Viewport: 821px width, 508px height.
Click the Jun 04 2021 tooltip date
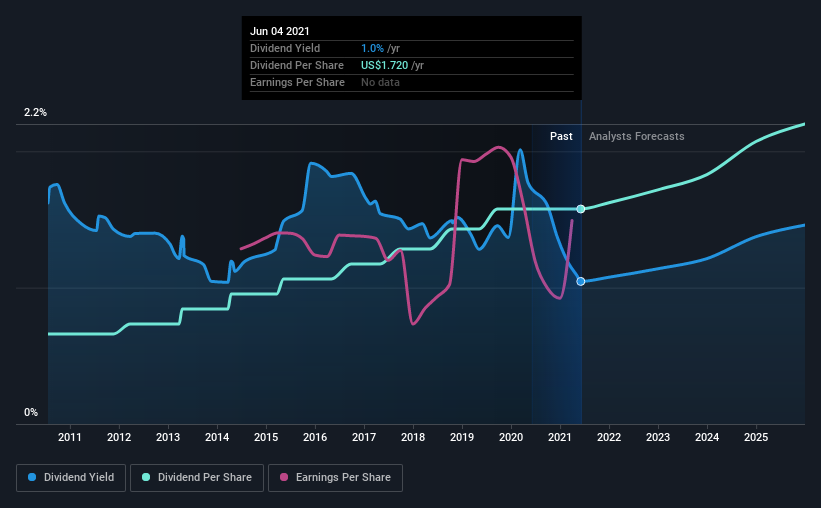coord(280,31)
